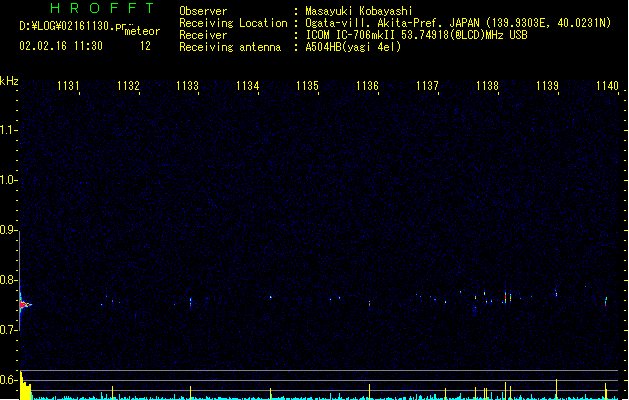The height and width of the screenshot is (400, 629).
Task: Click the 1140 time axis marker
Action: tap(607, 86)
